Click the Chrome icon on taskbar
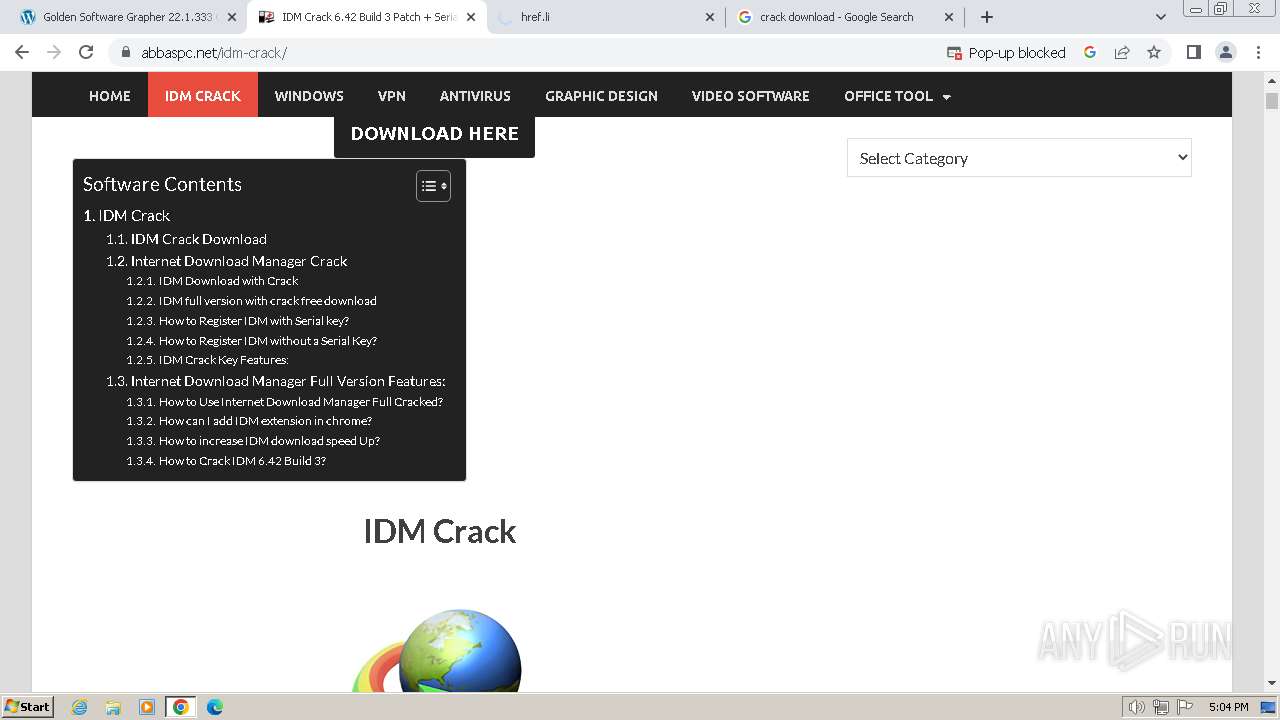The width and height of the screenshot is (1280, 720). click(181, 707)
